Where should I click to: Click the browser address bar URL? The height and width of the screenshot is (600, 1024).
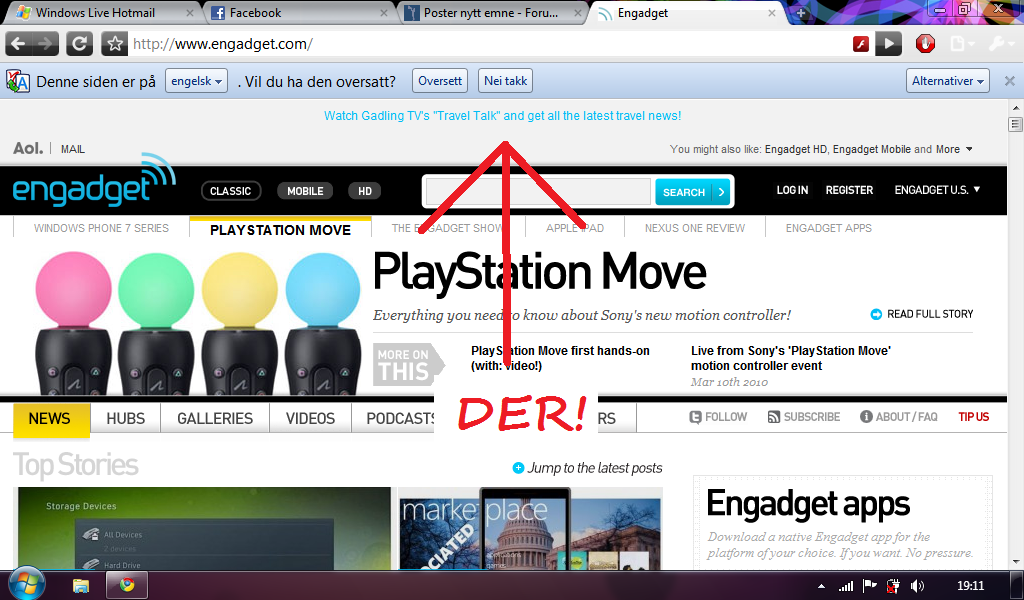(x=223, y=44)
